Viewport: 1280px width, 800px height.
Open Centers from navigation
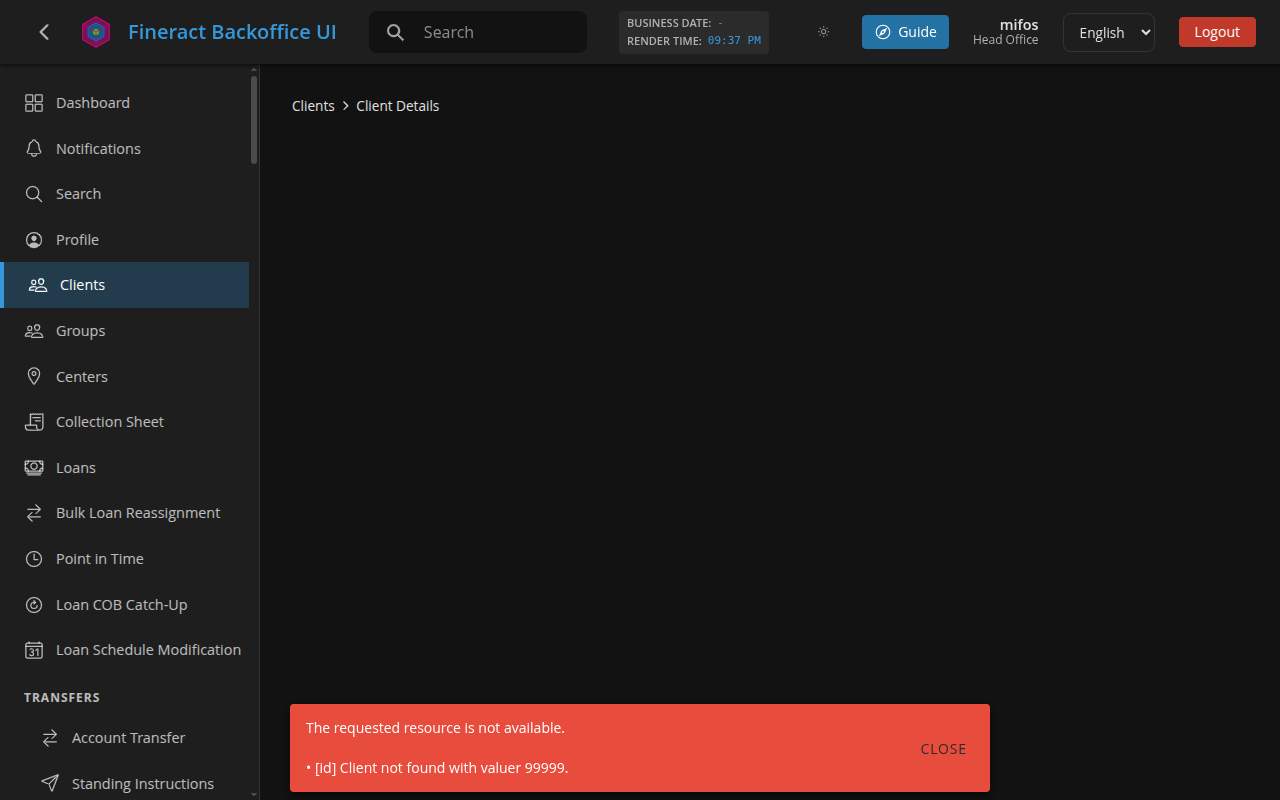tap(124, 376)
